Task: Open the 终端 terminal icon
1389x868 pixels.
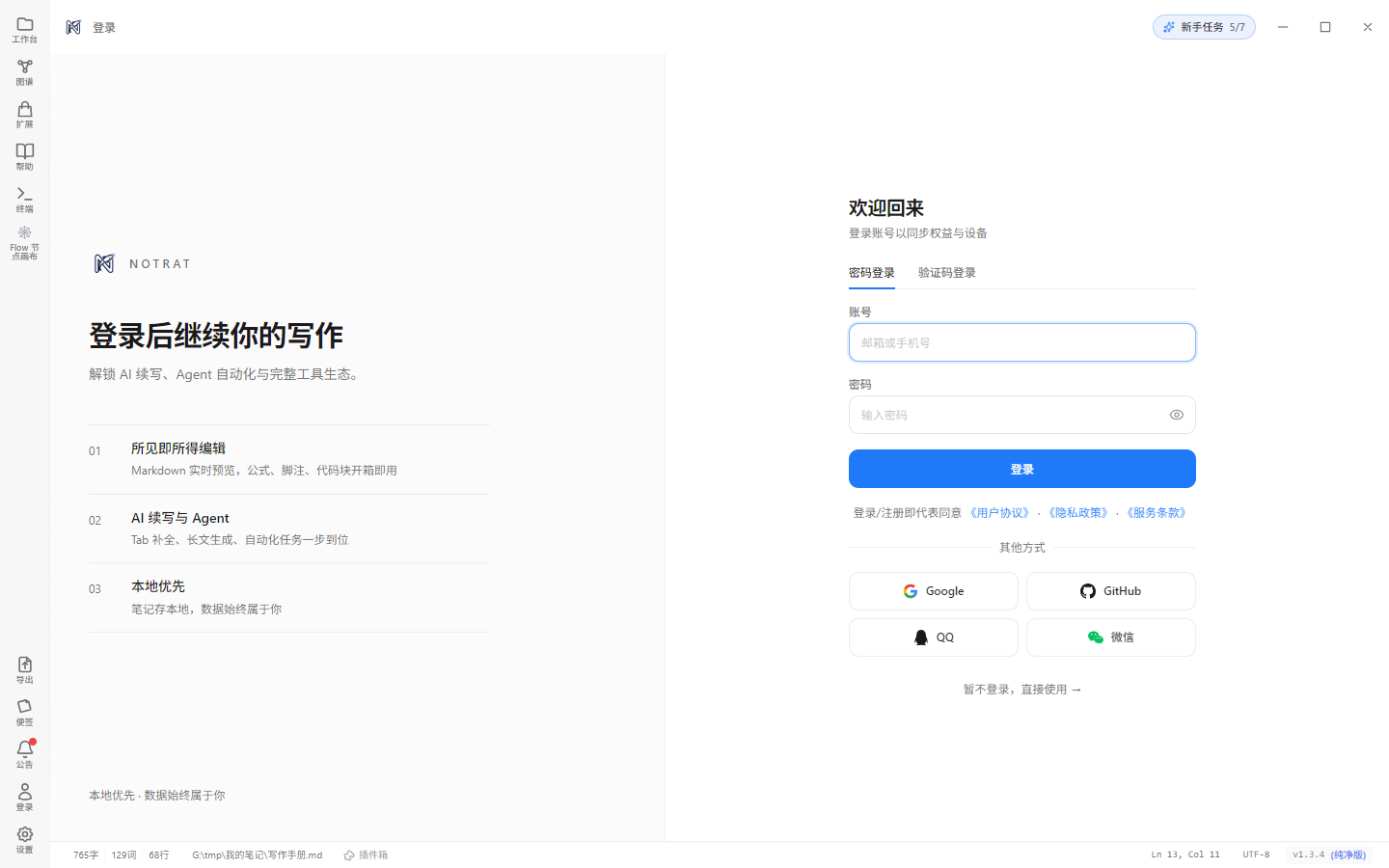Action: tap(25, 200)
